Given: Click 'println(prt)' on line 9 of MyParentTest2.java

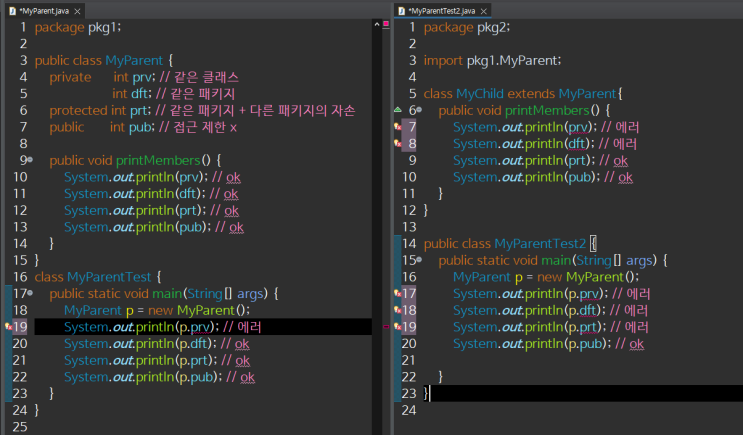Looking at the screenshot, I should (x=558, y=161).
